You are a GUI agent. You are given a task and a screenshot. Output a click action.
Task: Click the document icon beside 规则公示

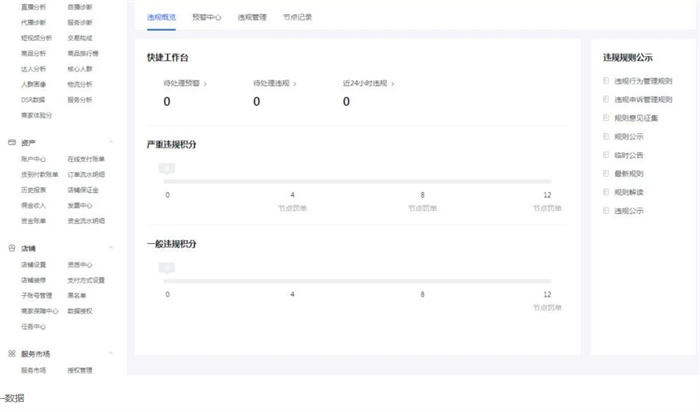coord(606,136)
